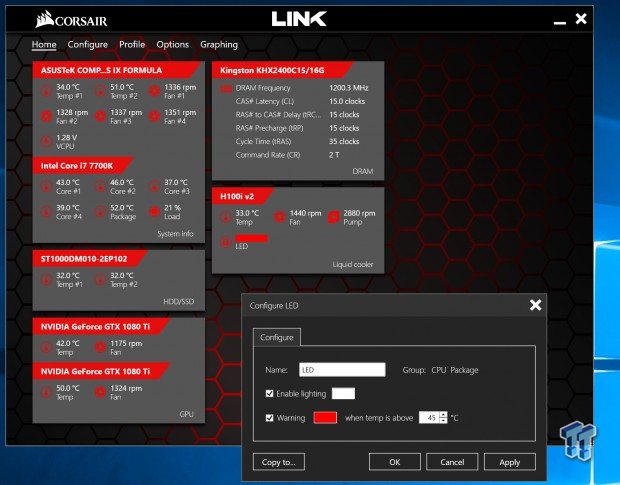The height and width of the screenshot is (485, 620).
Task: Decrease warning temperature with the down arrow
Action: (444, 421)
